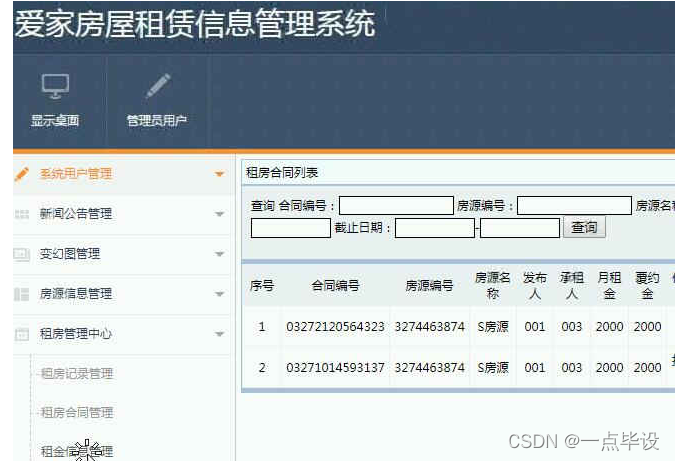Expand the 房源信息管理 menu arrow

point(220,294)
